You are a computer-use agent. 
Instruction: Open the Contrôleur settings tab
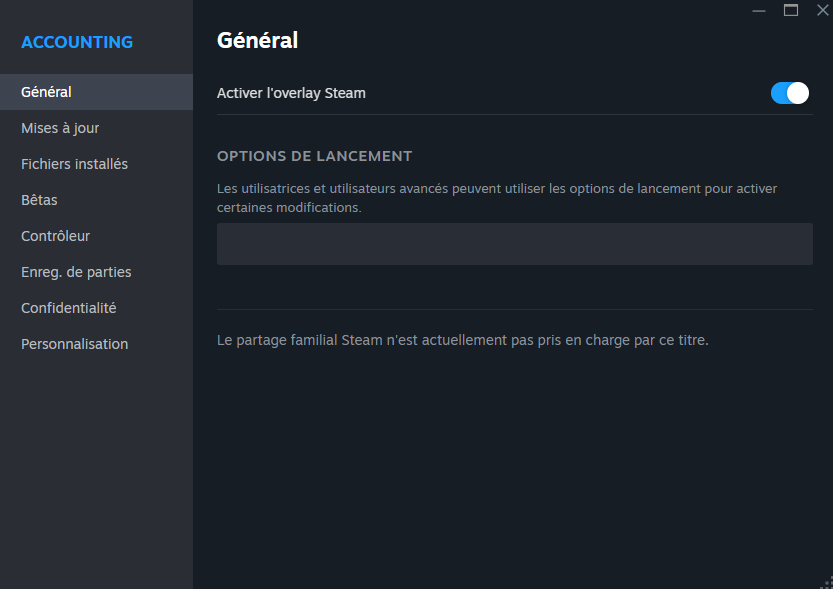[x=55, y=236]
